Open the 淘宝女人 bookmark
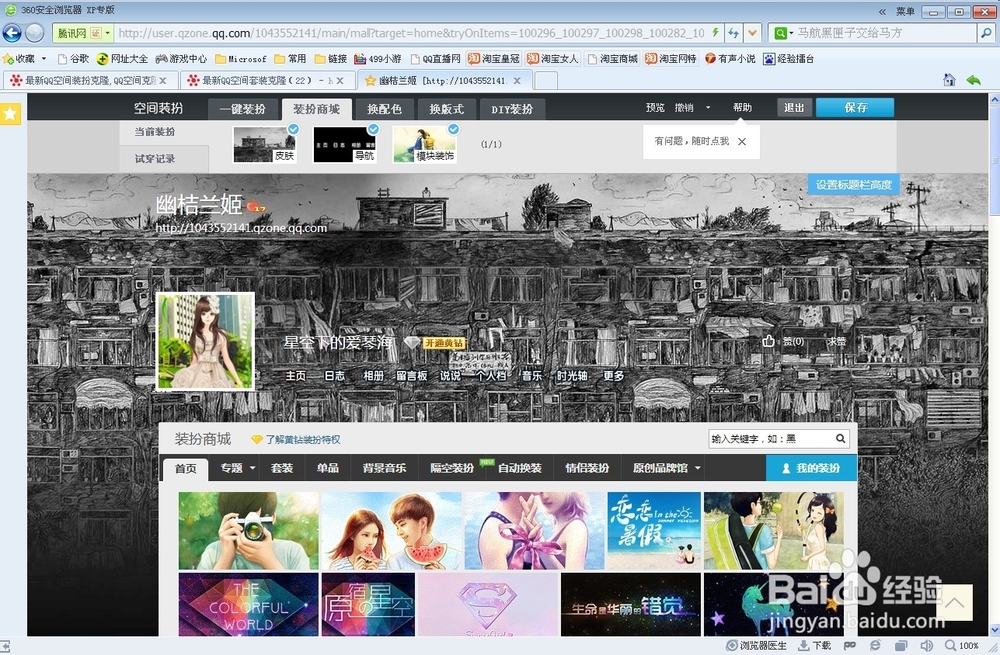This screenshot has width=1000, height=655. (x=553, y=59)
